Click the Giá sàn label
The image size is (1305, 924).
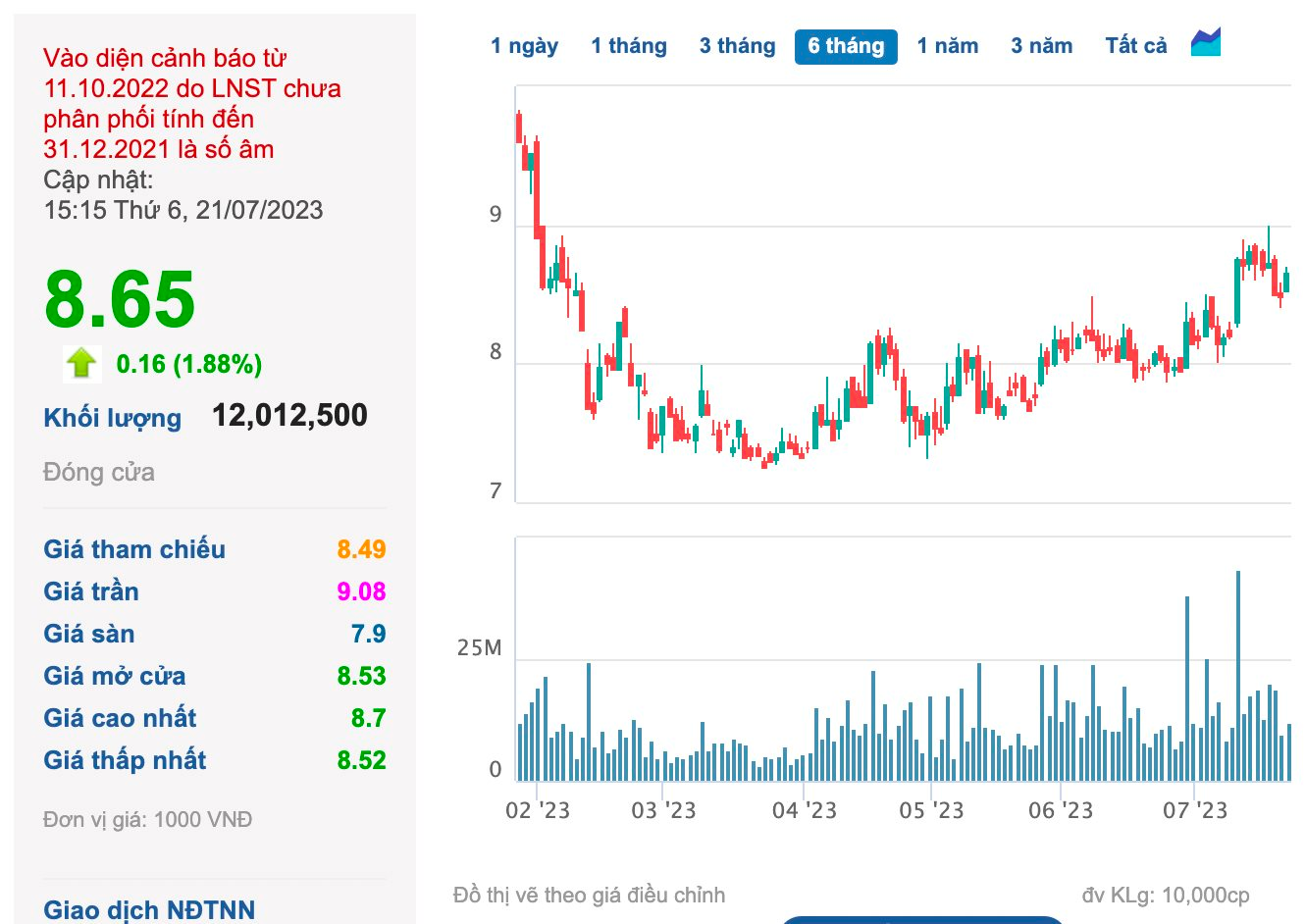(x=89, y=634)
